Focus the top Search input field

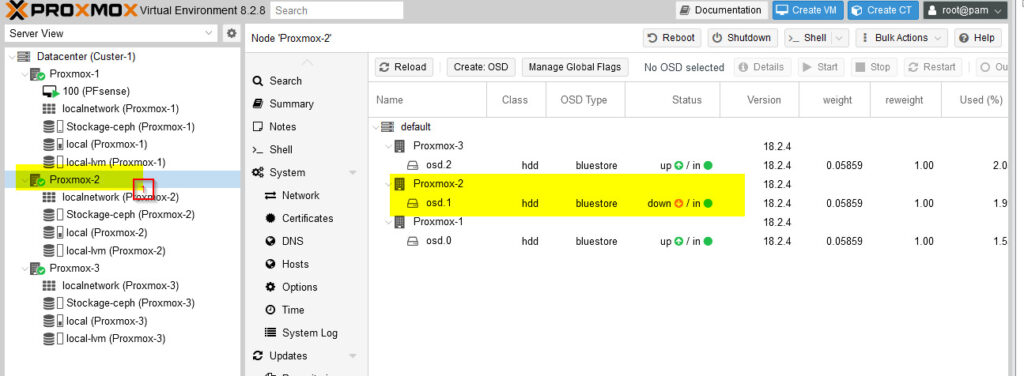coord(337,10)
